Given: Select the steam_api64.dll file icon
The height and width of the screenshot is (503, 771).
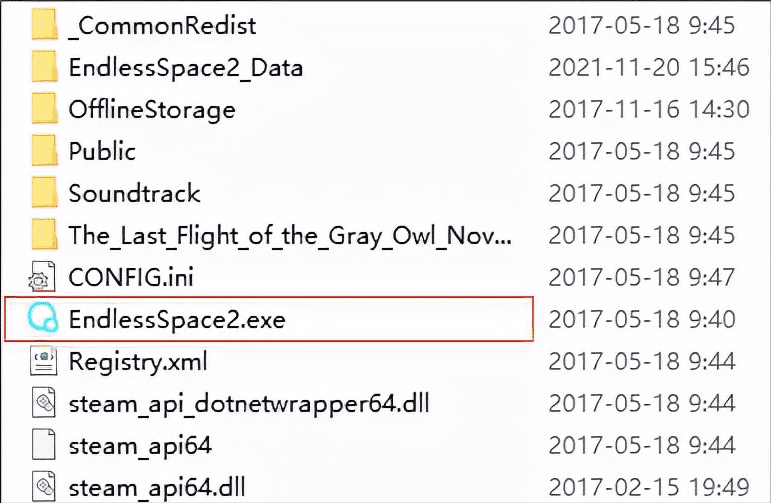Looking at the screenshot, I should [43, 486].
